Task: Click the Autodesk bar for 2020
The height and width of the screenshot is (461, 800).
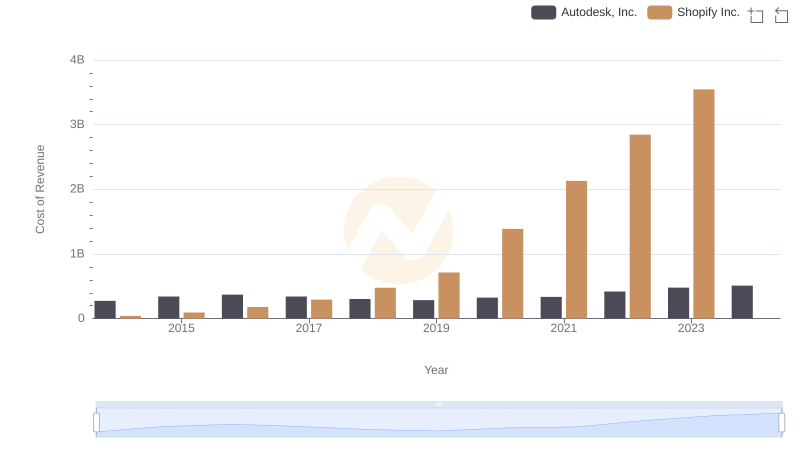Action: click(487, 308)
